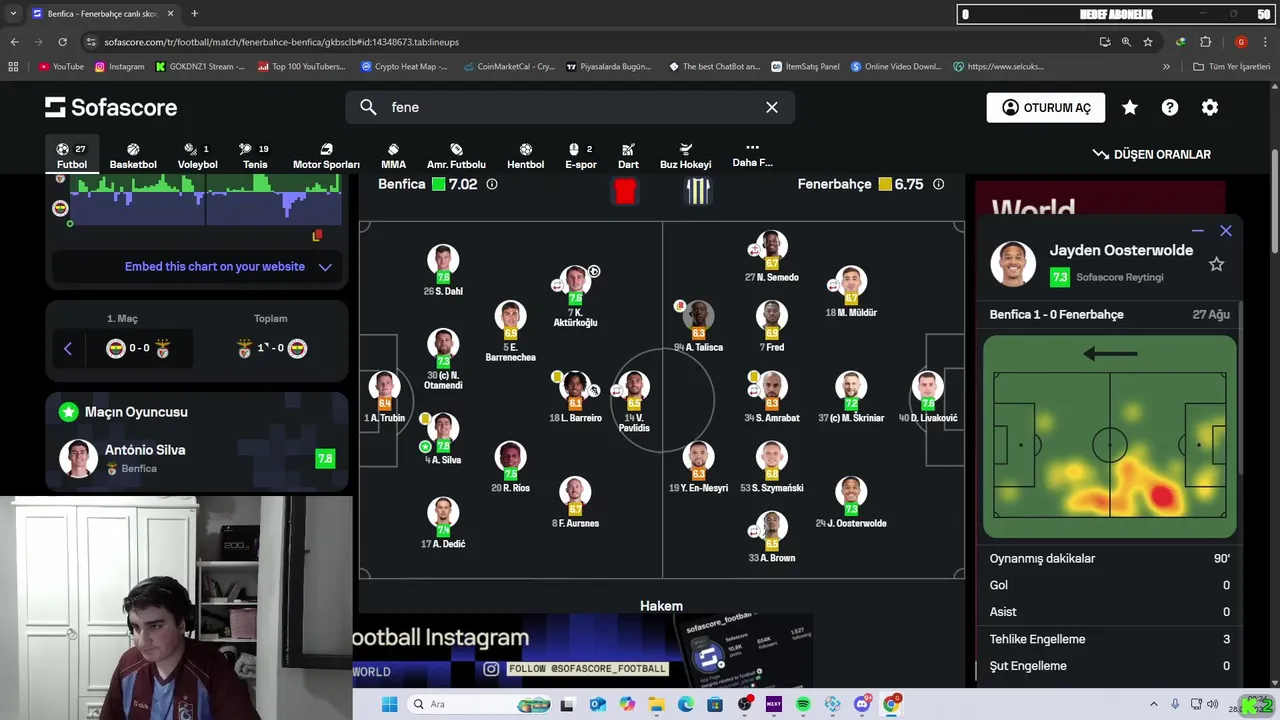
Task: Click the Oosterwolde heatmap
Action: [x=1110, y=438]
